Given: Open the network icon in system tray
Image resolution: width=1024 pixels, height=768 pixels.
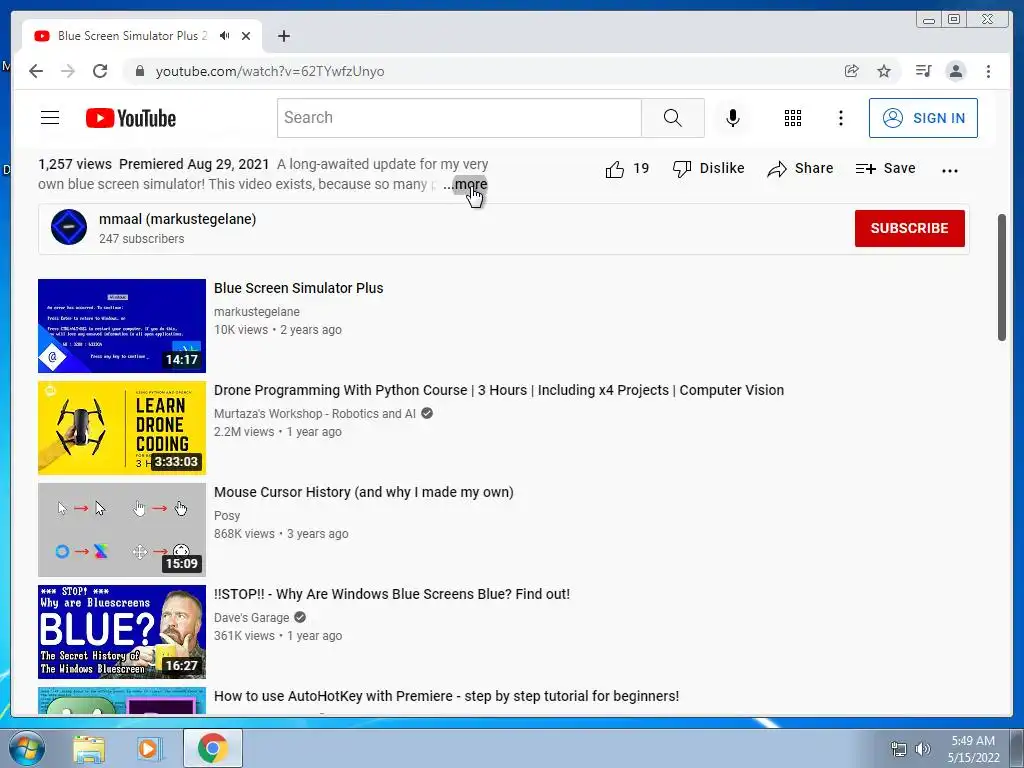Looking at the screenshot, I should (x=899, y=749).
